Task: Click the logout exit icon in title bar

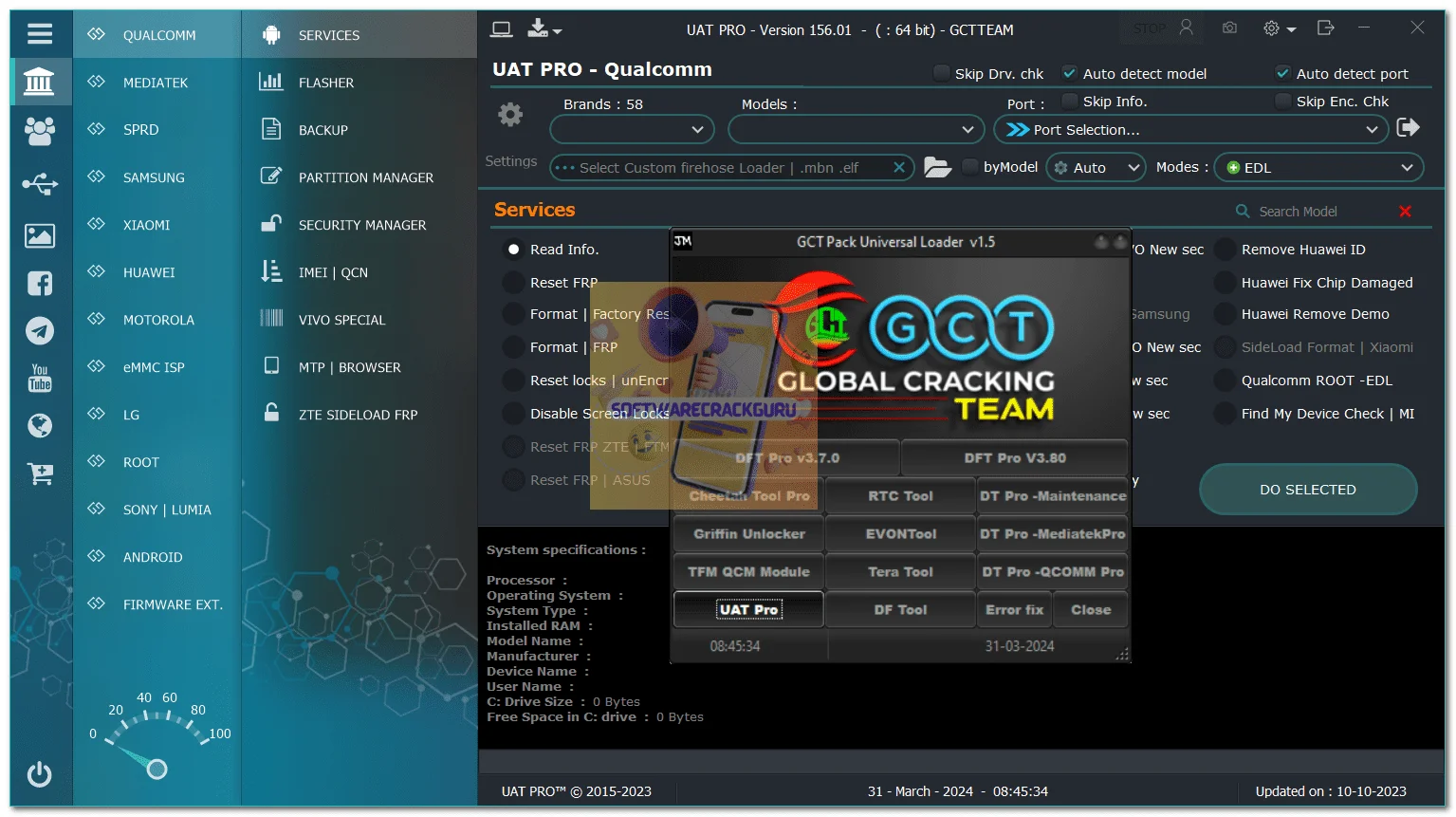Action: [1326, 28]
